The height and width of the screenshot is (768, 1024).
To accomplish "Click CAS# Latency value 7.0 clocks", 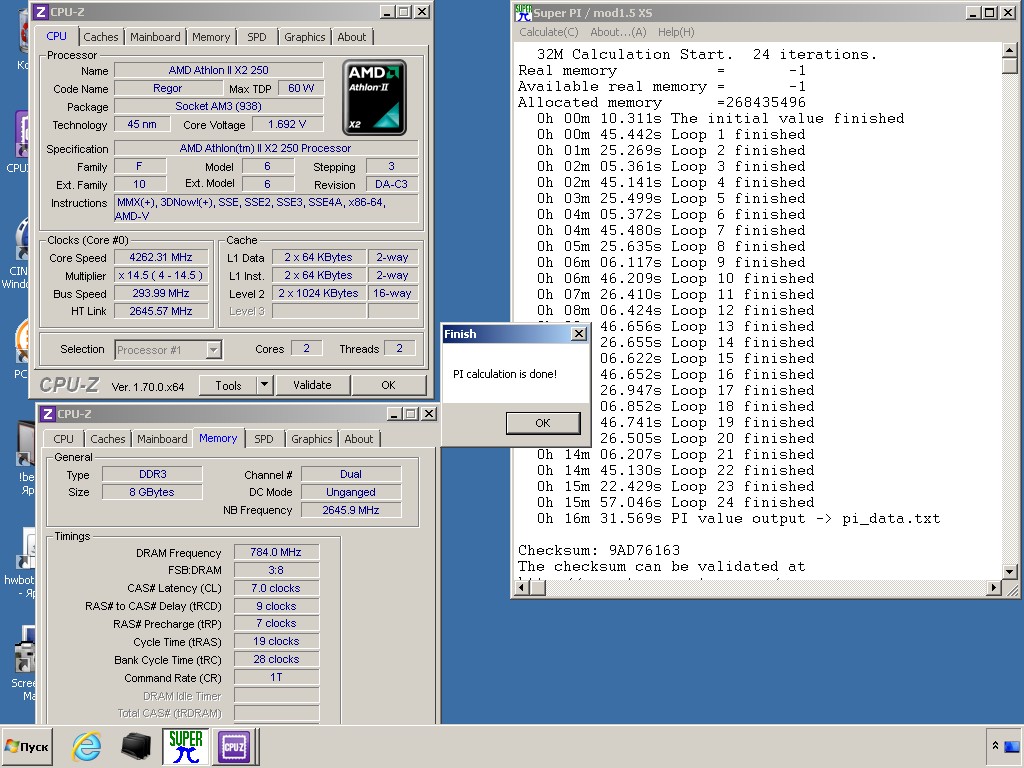I will (276, 588).
